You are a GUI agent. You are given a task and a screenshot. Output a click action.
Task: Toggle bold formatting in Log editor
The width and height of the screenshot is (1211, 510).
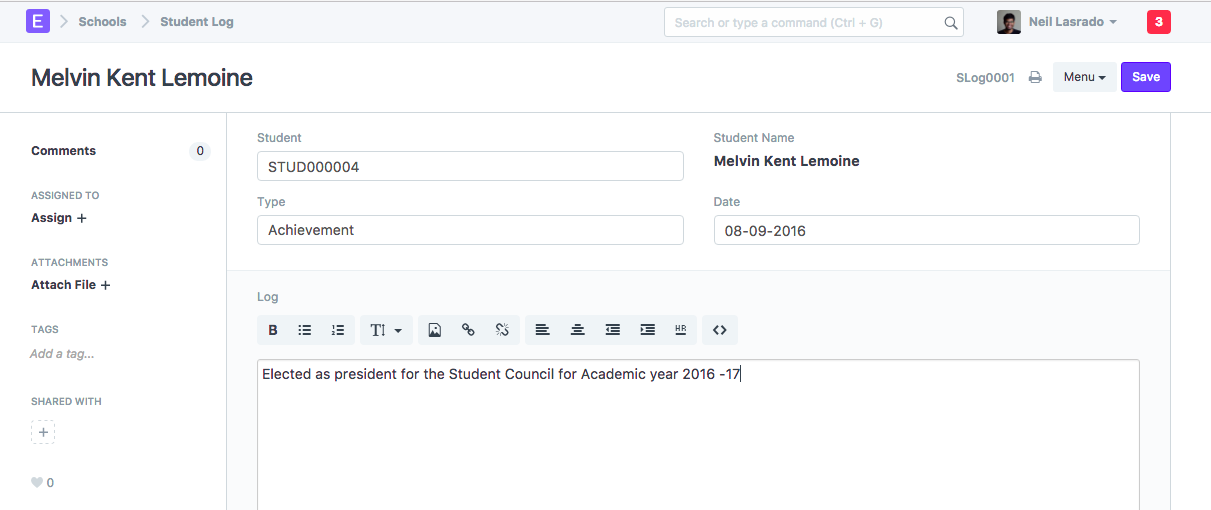coord(273,330)
